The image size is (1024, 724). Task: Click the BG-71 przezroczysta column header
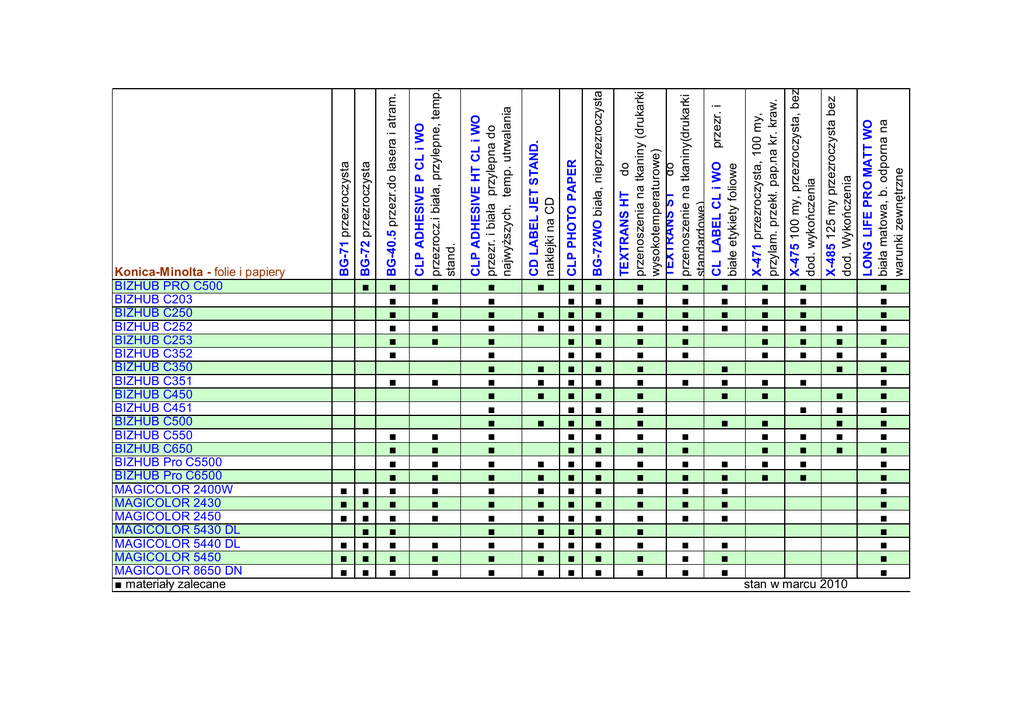pos(343,219)
